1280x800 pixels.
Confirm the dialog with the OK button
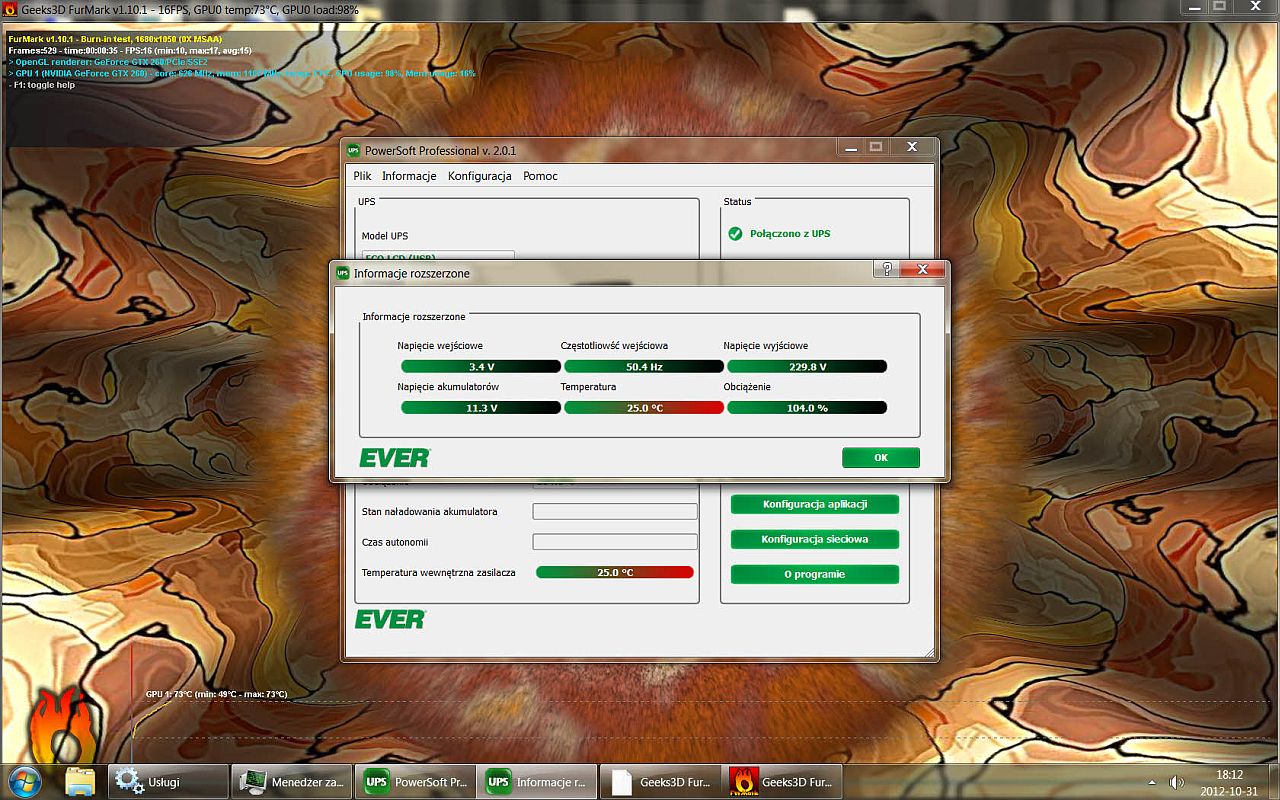point(881,458)
